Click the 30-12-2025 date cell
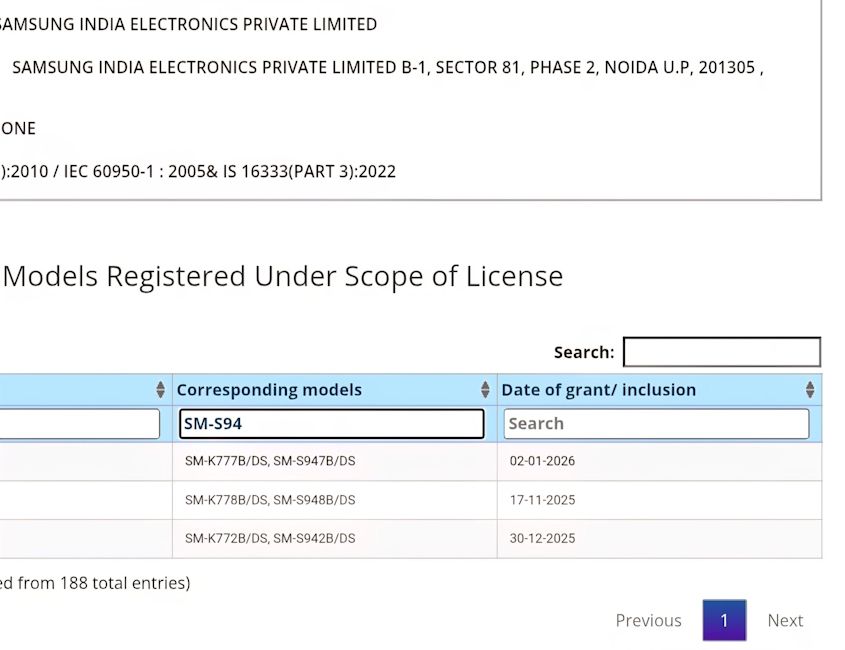The height and width of the screenshot is (650, 845). click(x=542, y=538)
